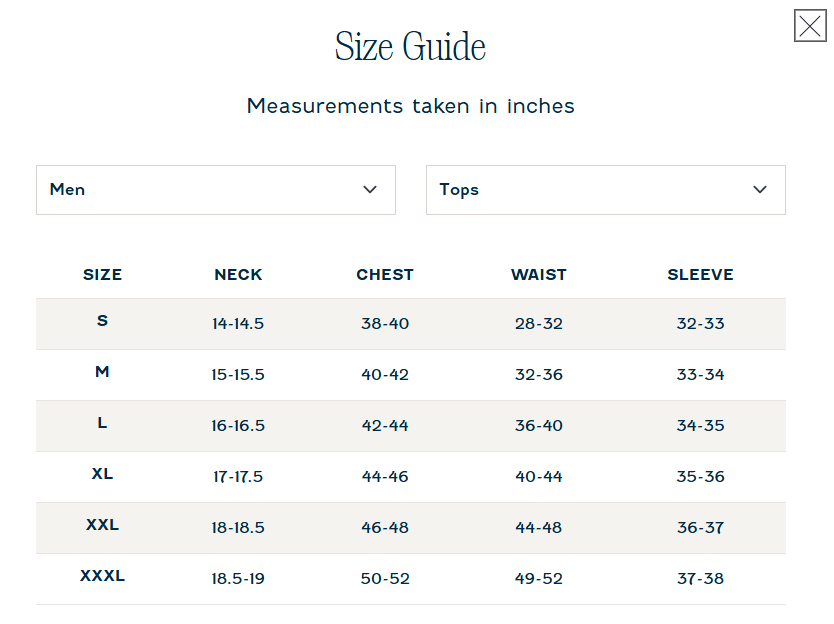Screen dimensions: 834x624
Task: Select the WAIST column header
Action: pyautogui.click(x=539, y=274)
